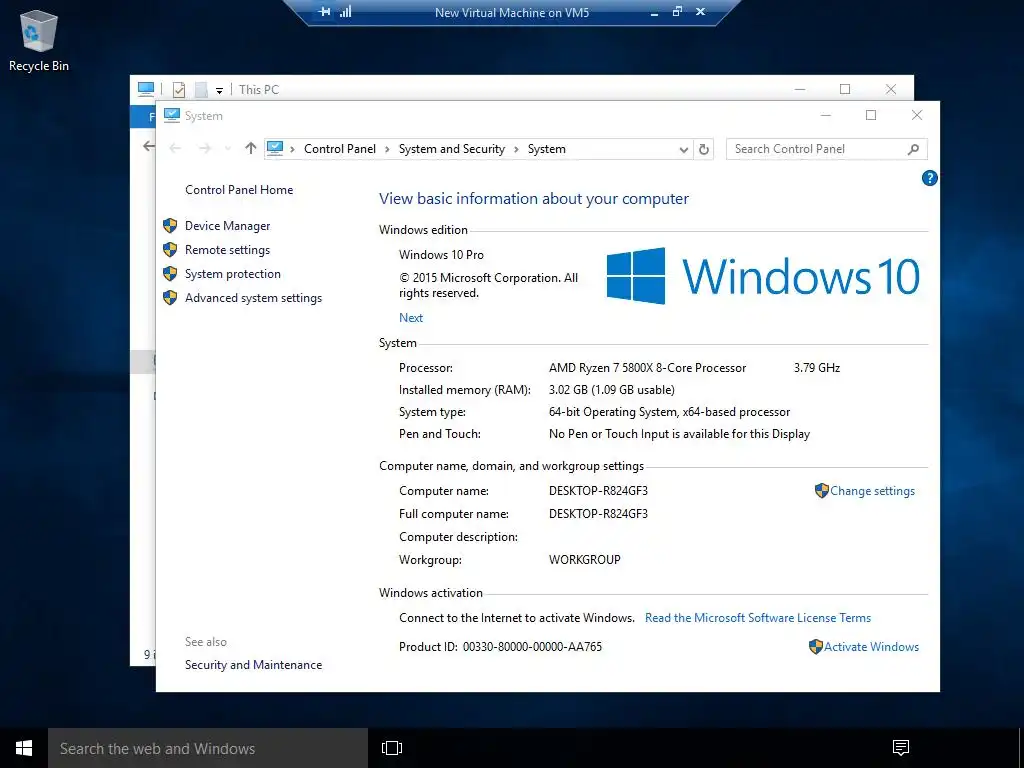Image resolution: width=1024 pixels, height=768 pixels.
Task: Refresh the System control panel page
Action: coord(703,150)
